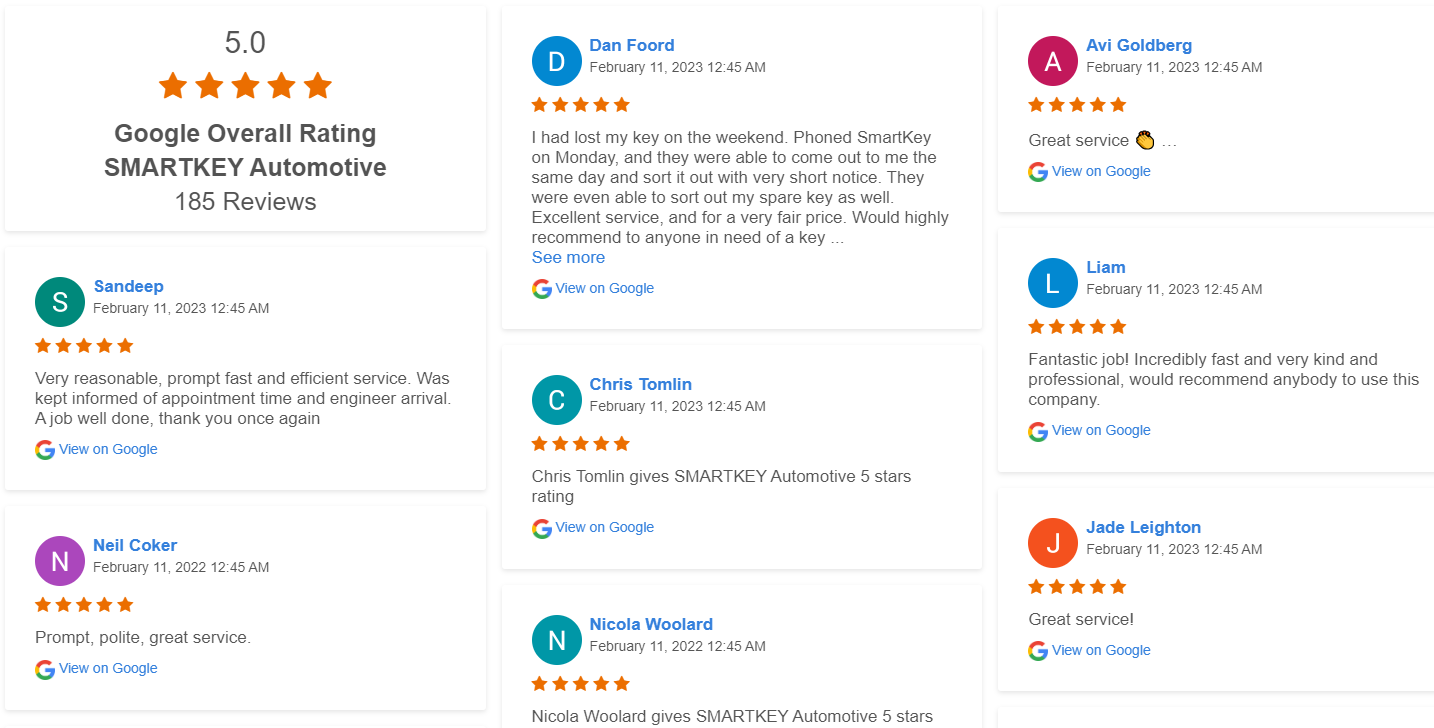Click the Avi Goldberg reviewer name
Viewport: 1434px width, 728px height.
click(x=1139, y=45)
